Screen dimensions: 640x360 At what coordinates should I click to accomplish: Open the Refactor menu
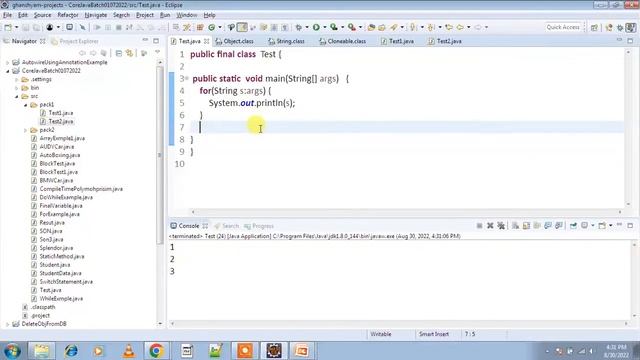(x=68, y=15)
